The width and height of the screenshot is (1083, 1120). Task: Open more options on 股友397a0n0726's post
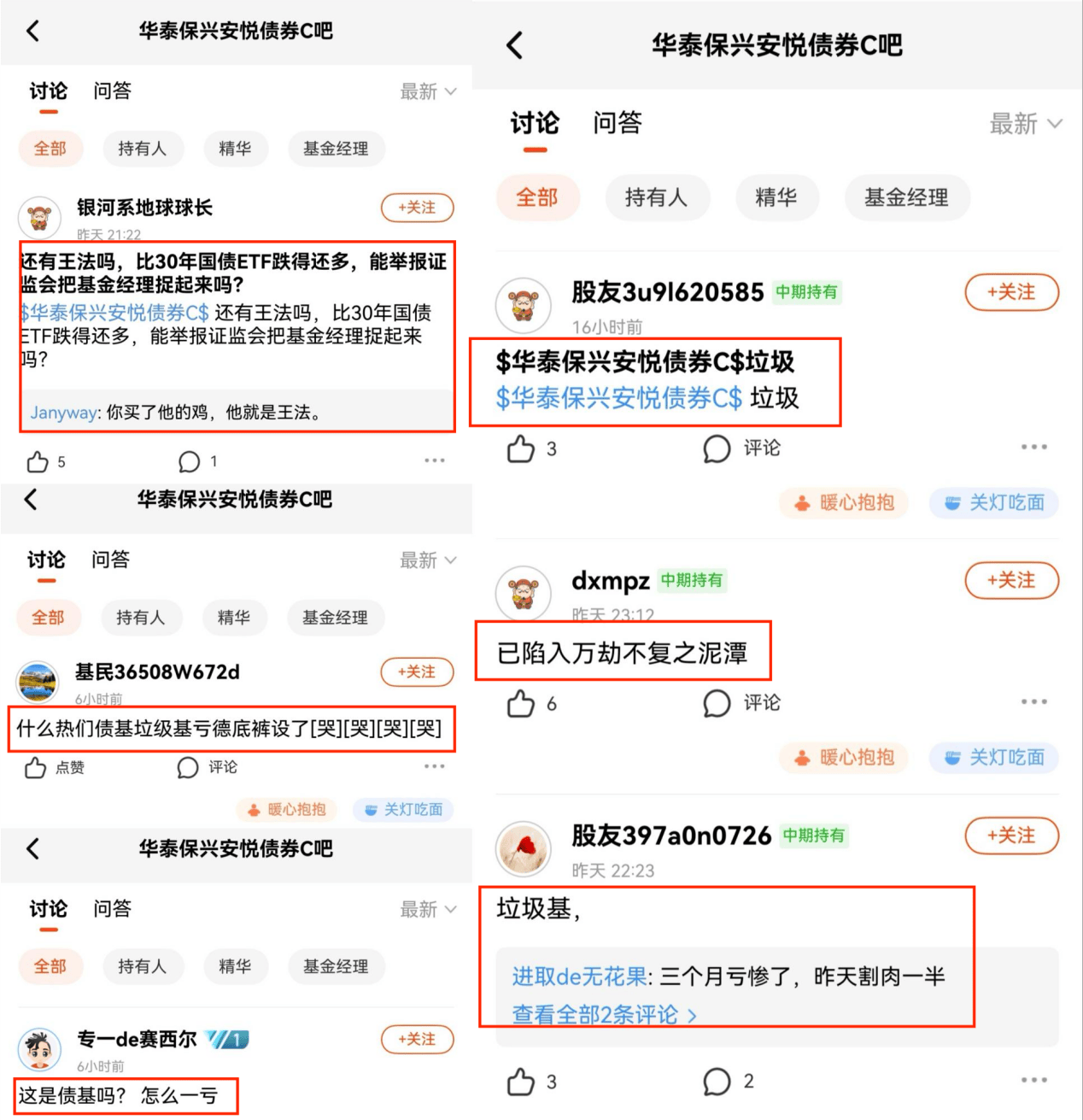[x=1033, y=1080]
